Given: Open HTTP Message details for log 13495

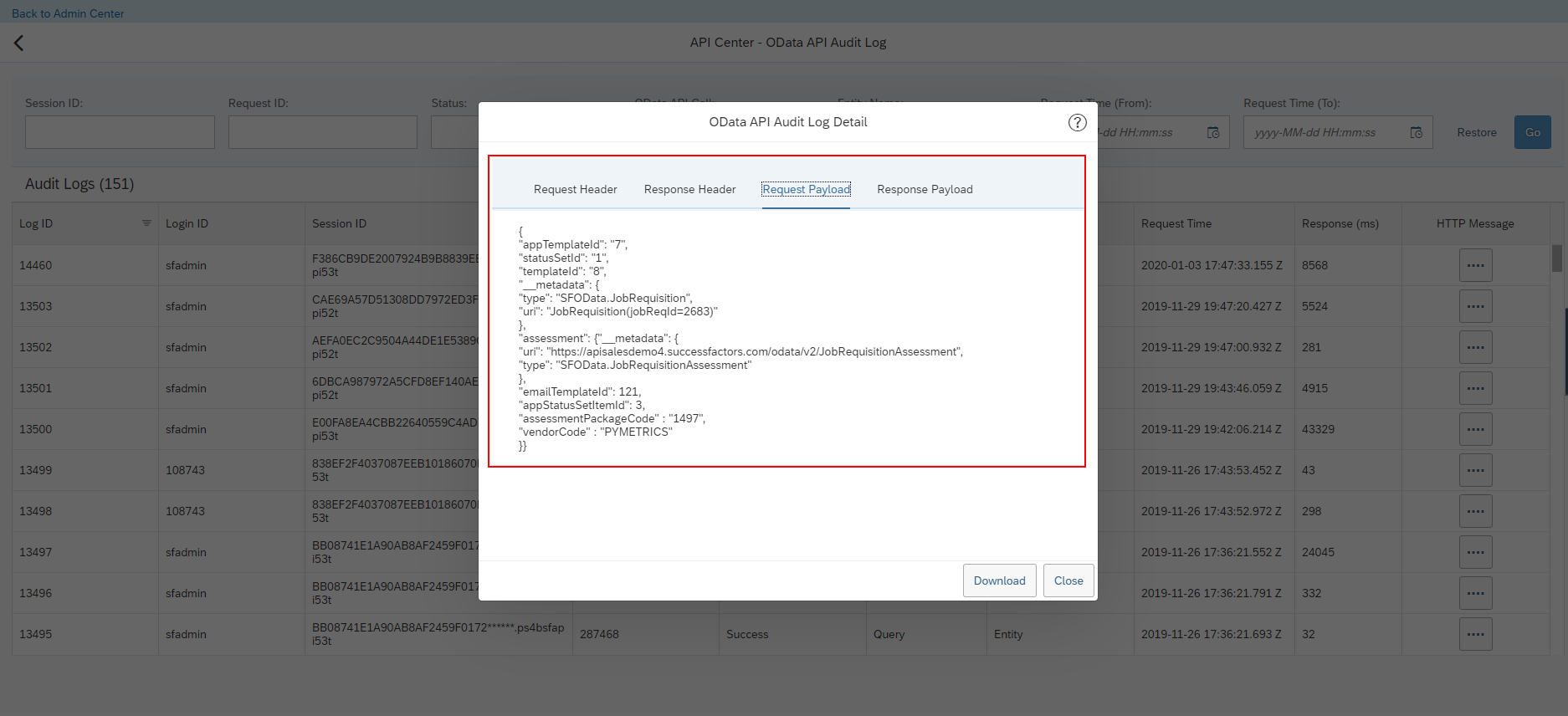Looking at the screenshot, I should [1475, 634].
